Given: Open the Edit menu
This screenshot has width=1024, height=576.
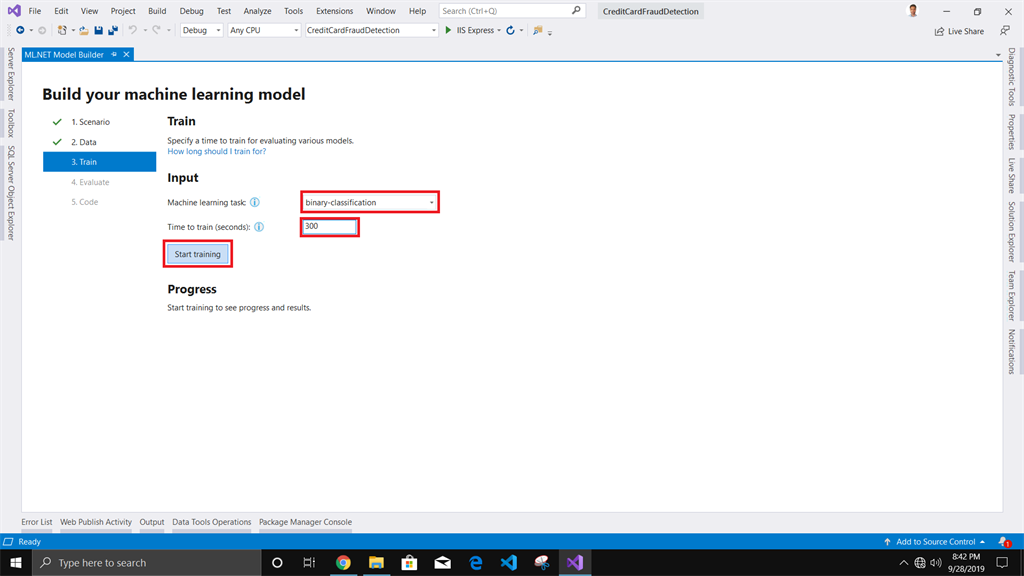Looking at the screenshot, I should coord(61,10).
